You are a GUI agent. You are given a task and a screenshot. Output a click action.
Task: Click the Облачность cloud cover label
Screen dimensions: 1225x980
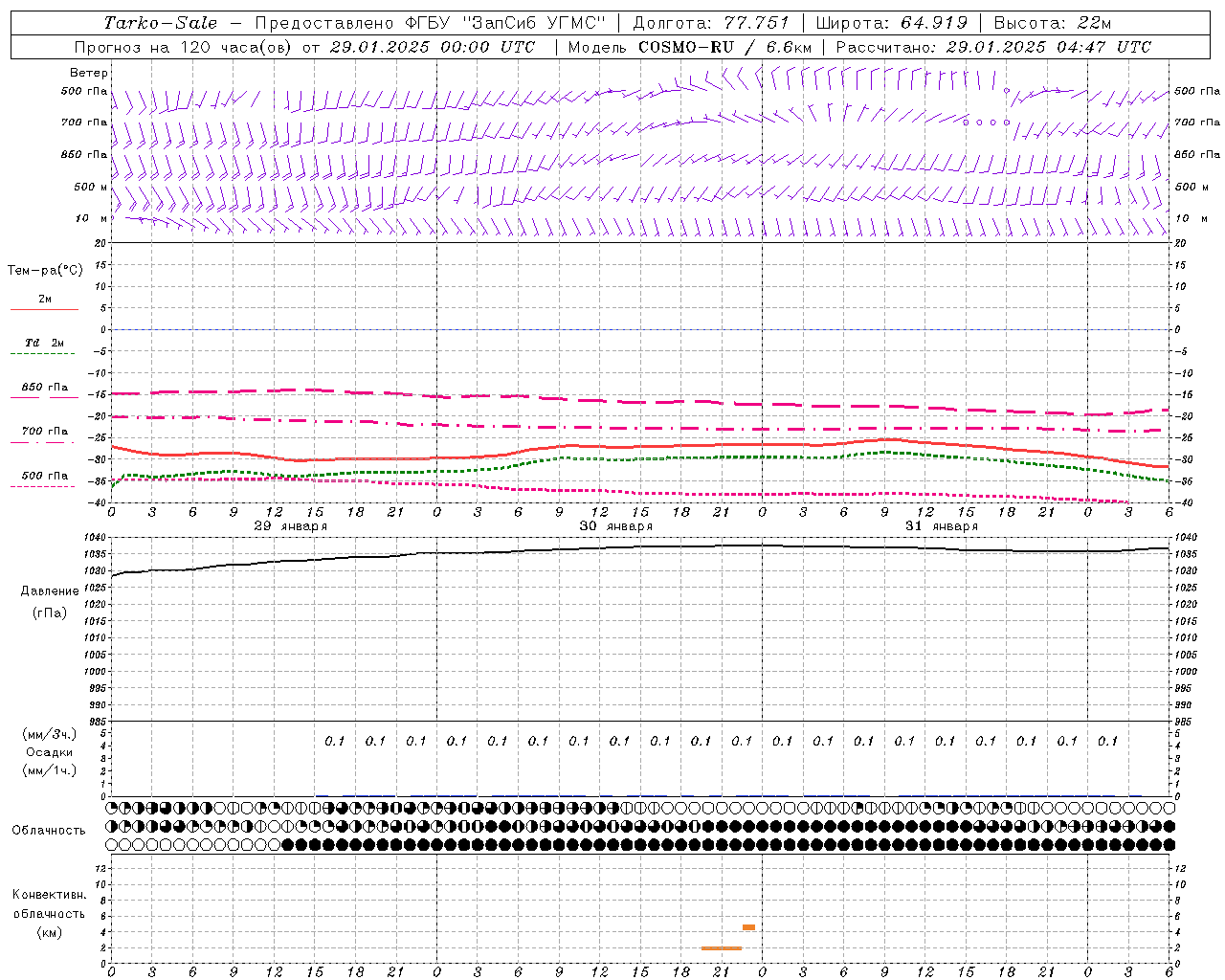49,831
